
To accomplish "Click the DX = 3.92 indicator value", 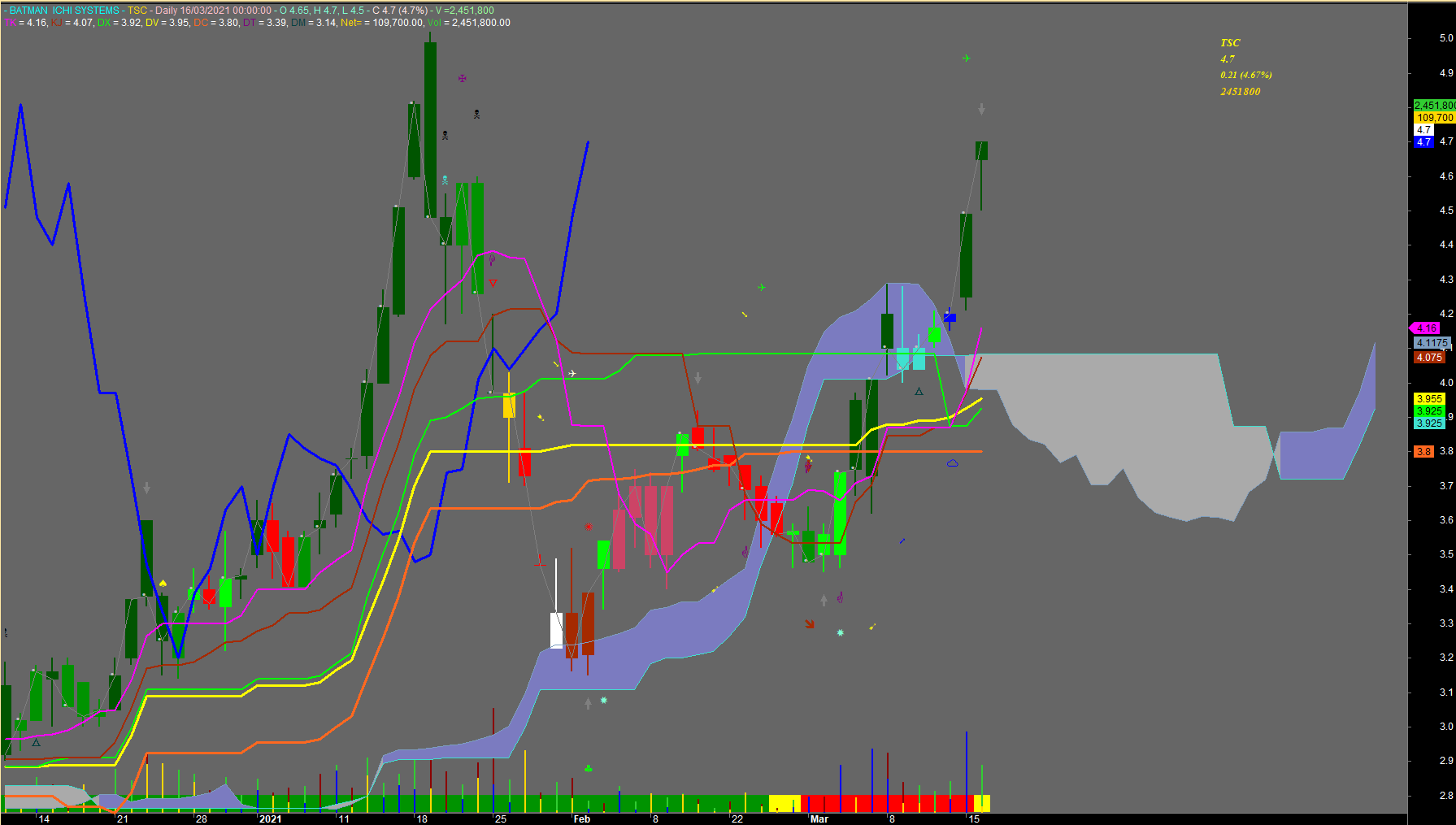I will 119,23.
